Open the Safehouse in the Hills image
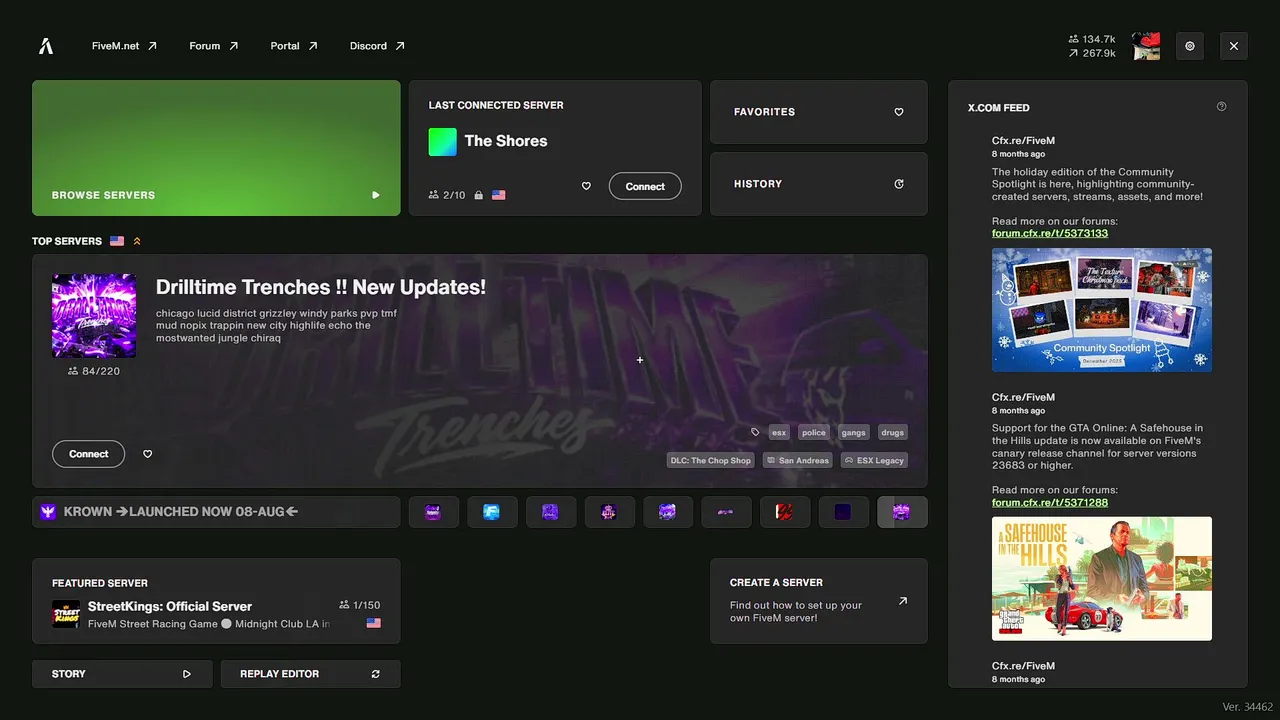Viewport: 1280px width, 720px height. click(1102, 578)
